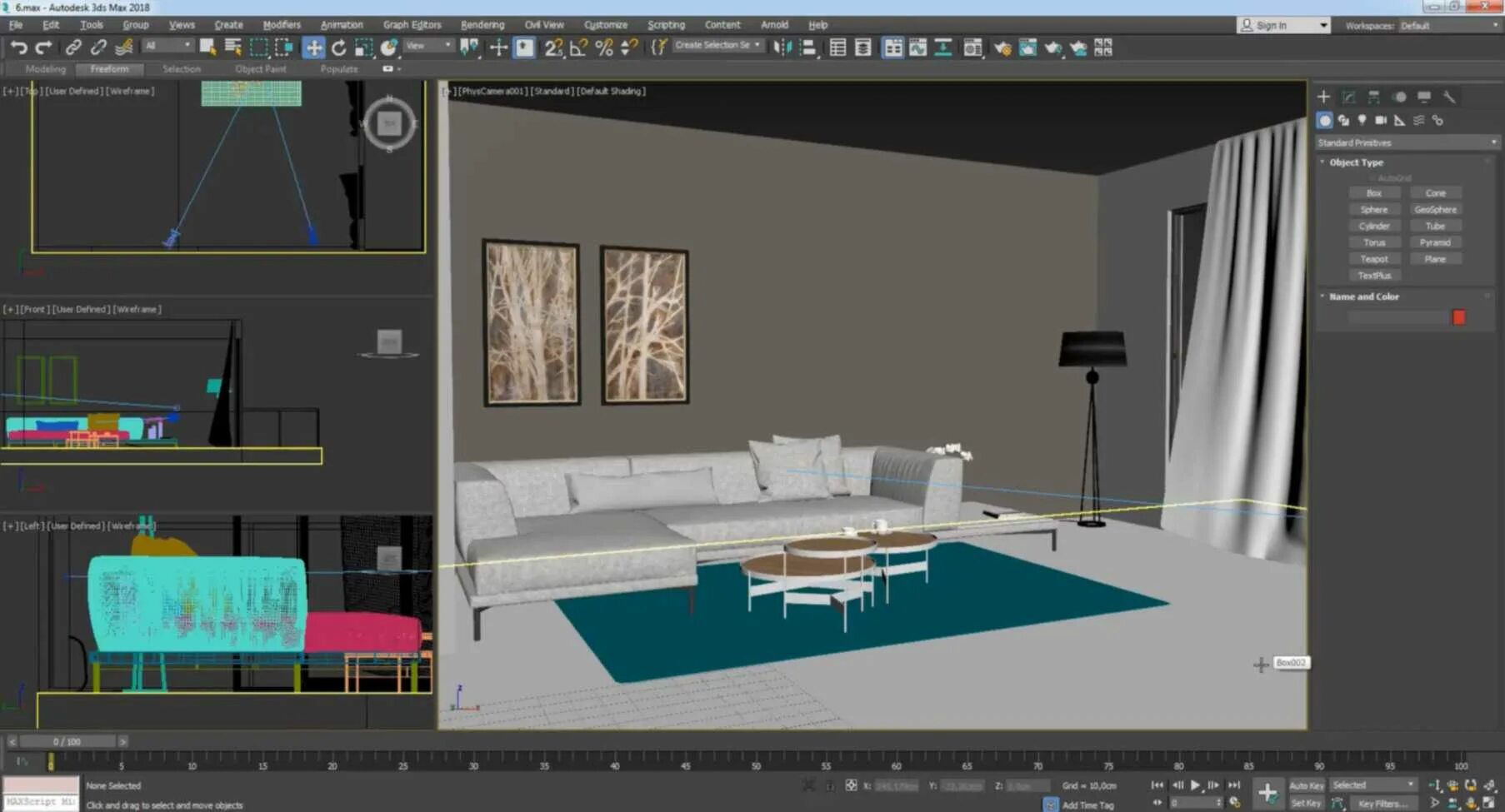This screenshot has width=1505, height=812.
Task: Open the Workspaces Default dropdown
Action: pos(1448,26)
